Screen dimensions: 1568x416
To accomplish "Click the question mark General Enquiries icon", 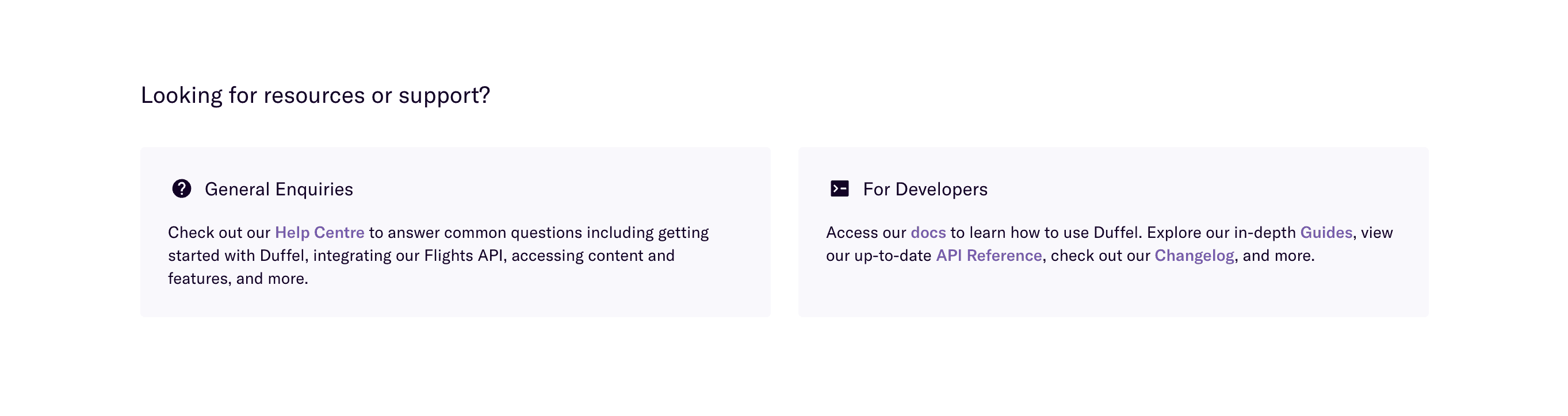I will [181, 188].
